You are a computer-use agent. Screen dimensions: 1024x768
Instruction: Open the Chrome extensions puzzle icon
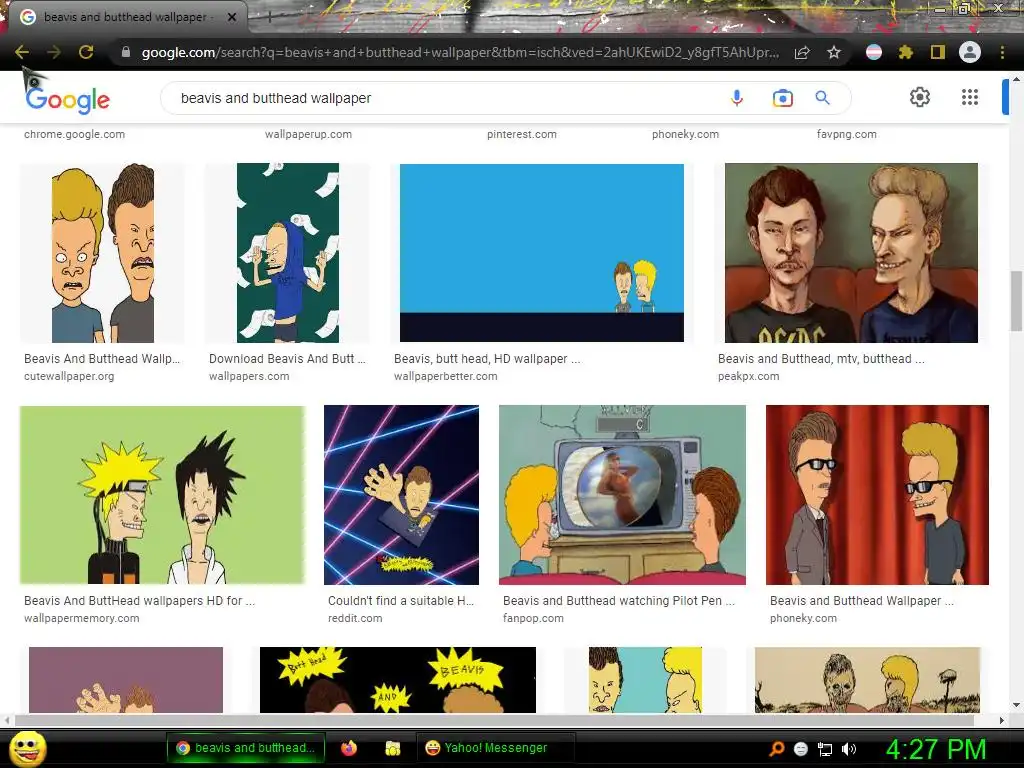(x=905, y=52)
